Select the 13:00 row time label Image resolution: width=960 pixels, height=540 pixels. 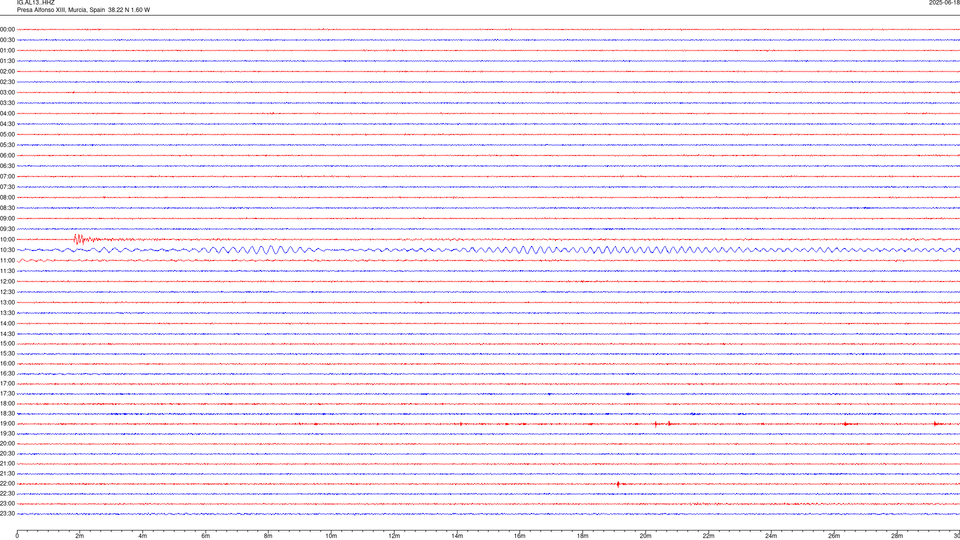(x=7, y=302)
